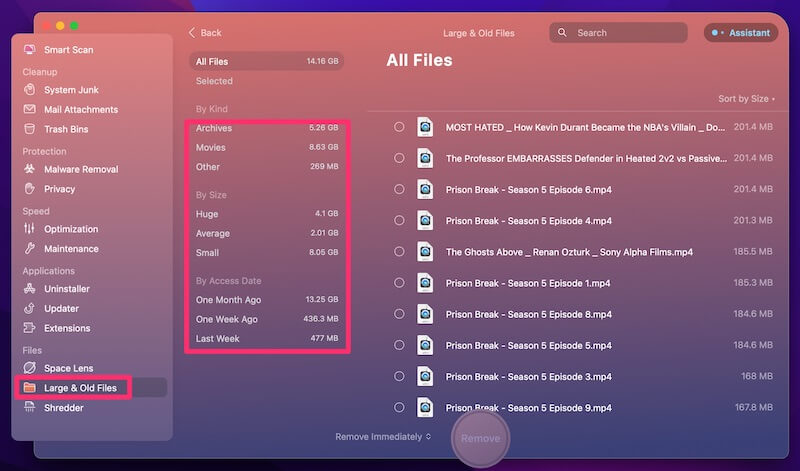Check The Ghosts Above Renan Ozturk file
The image size is (800, 471).
click(x=399, y=251)
